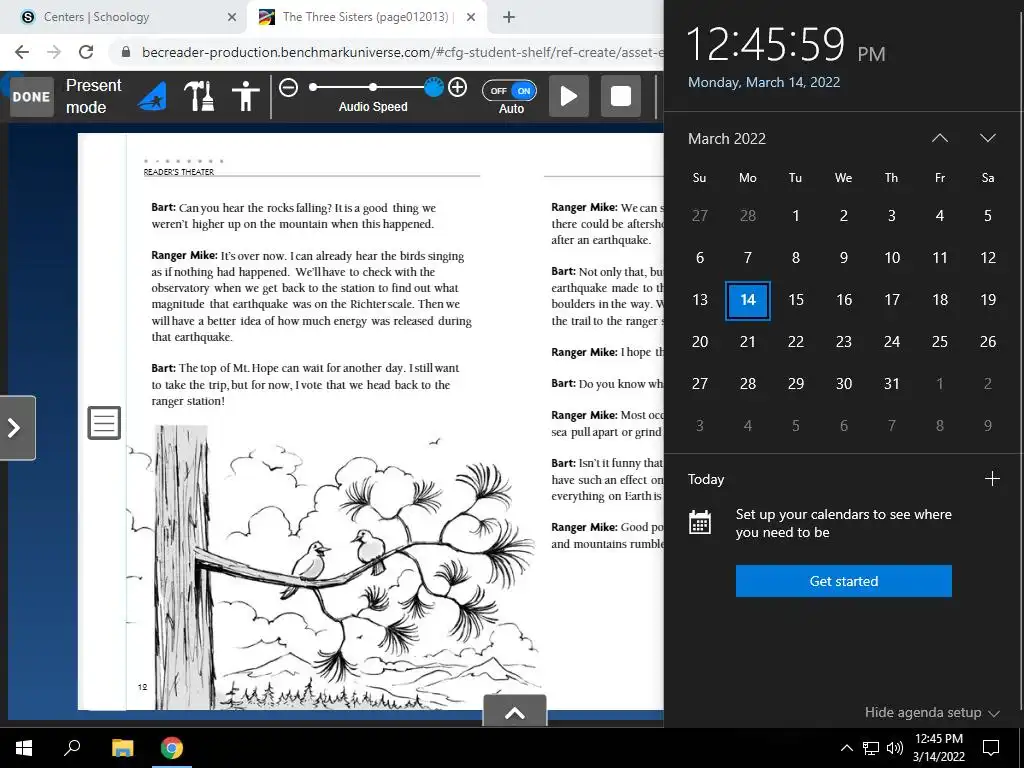Open Windows taskbar search
The width and height of the screenshot is (1024, 768).
click(72, 748)
